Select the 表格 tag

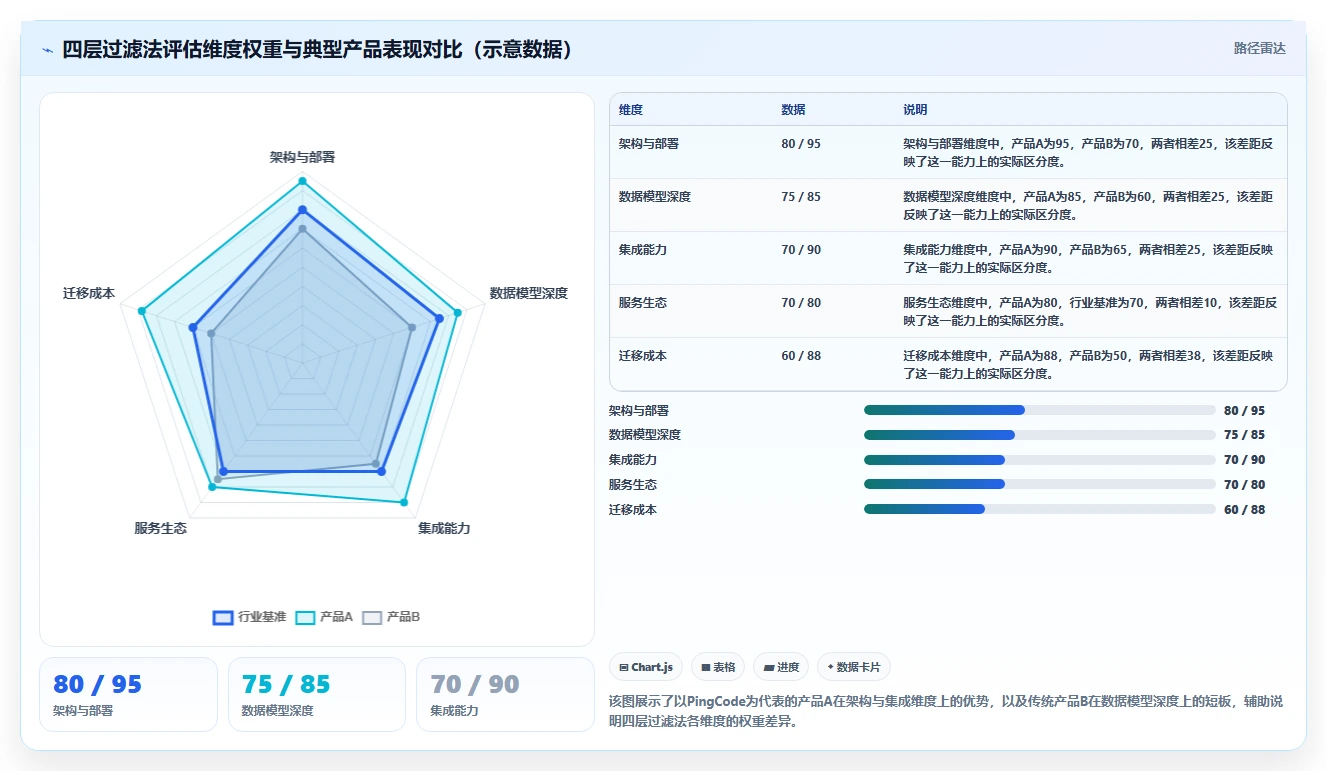[718, 667]
